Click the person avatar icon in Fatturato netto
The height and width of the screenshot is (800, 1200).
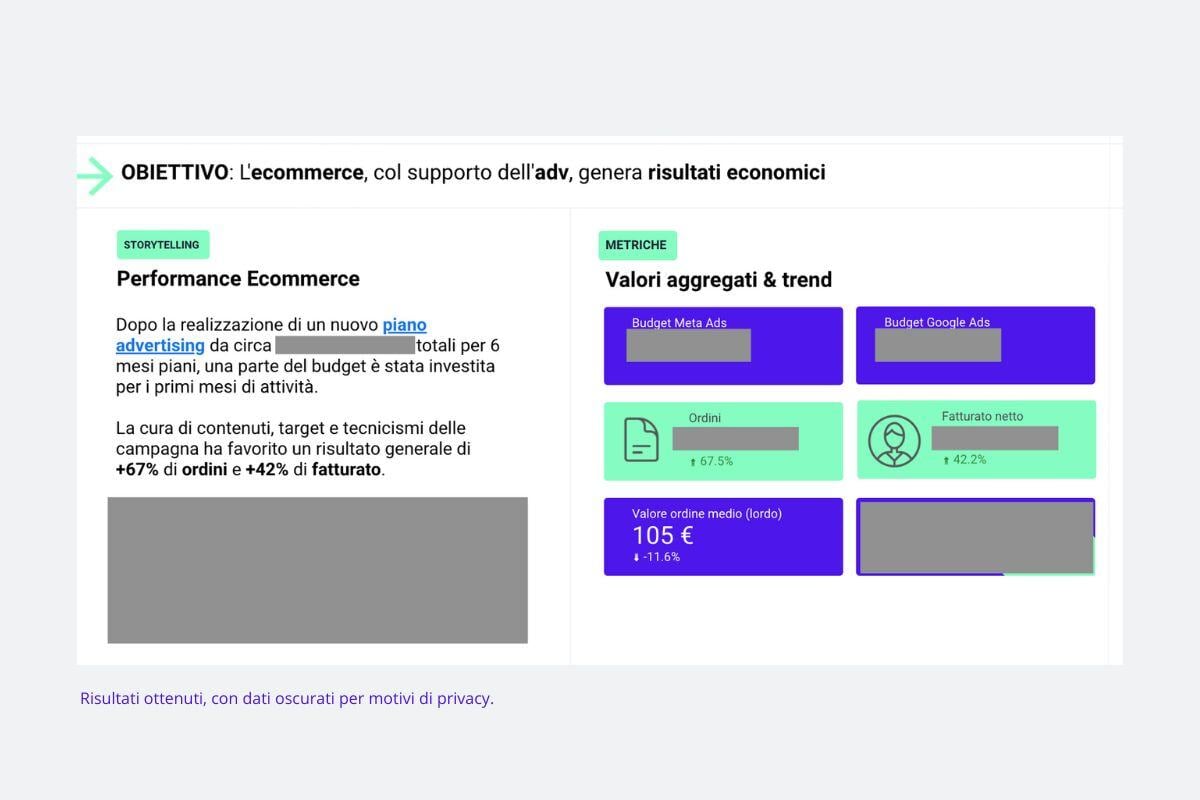pos(894,441)
